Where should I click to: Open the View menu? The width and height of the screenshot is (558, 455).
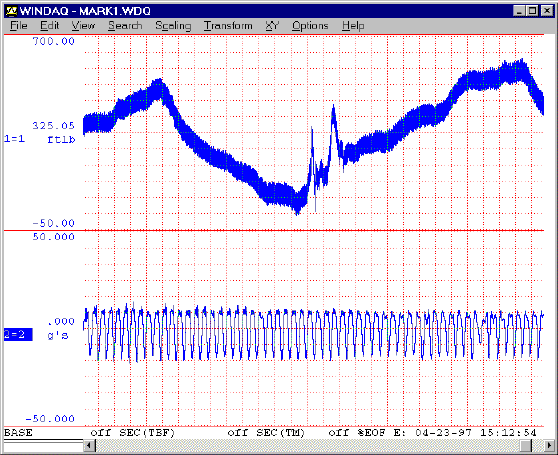pos(83,26)
